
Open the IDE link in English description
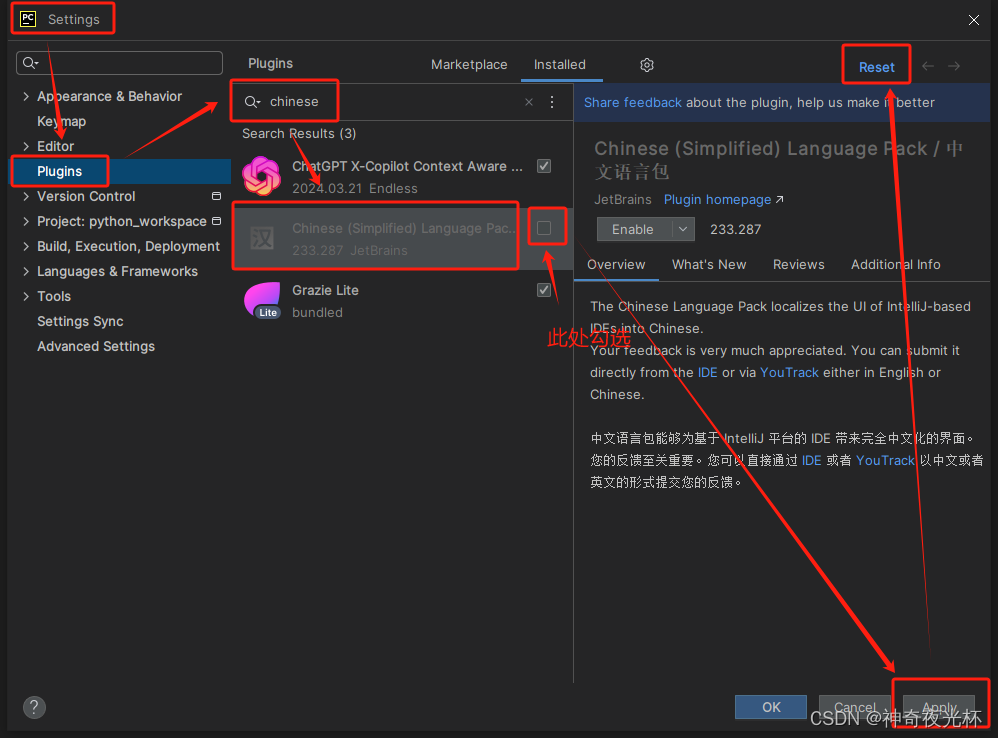[x=707, y=372]
